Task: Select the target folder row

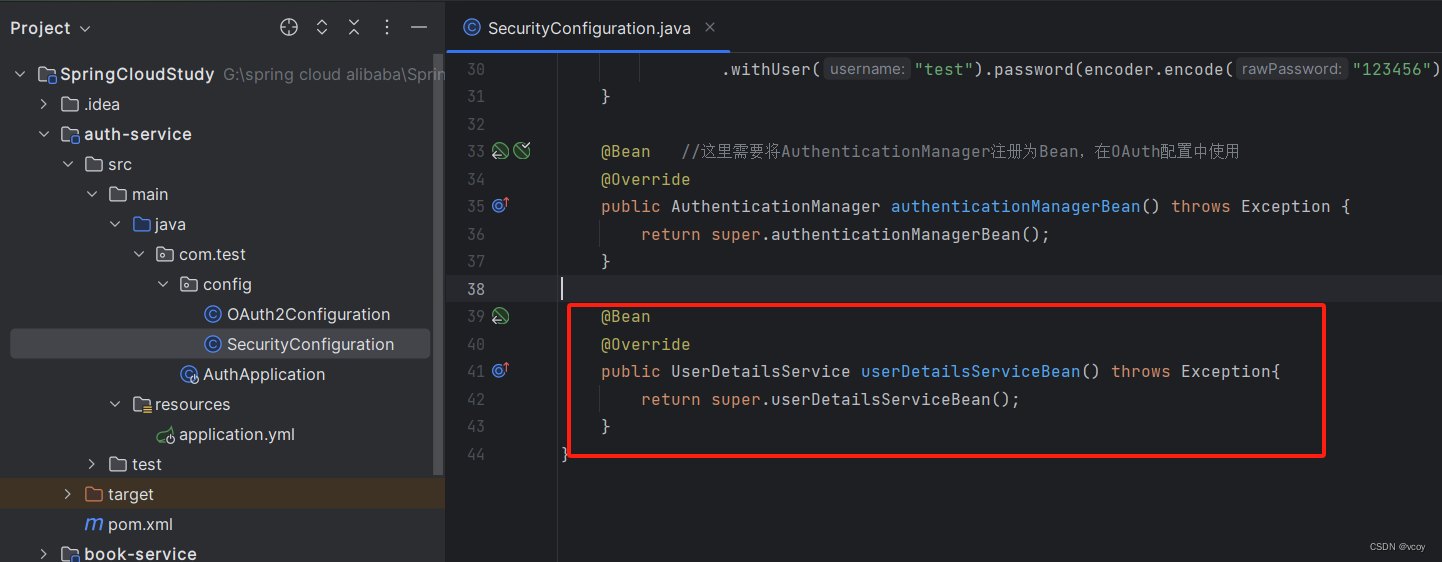Action: pyautogui.click(x=222, y=494)
